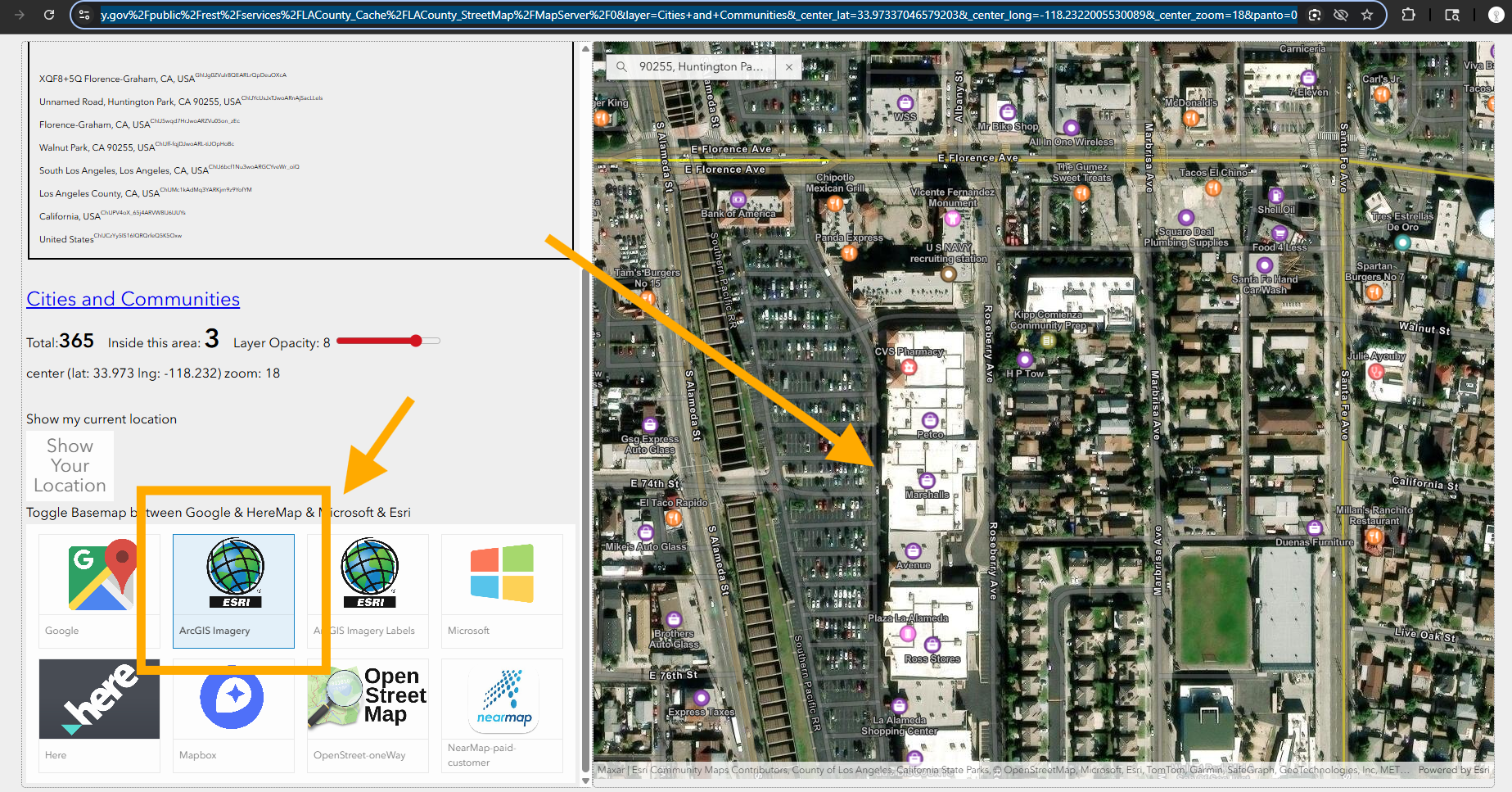Click the Powered by Esri attribution
The height and width of the screenshot is (792, 1512).
tap(1455, 770)
